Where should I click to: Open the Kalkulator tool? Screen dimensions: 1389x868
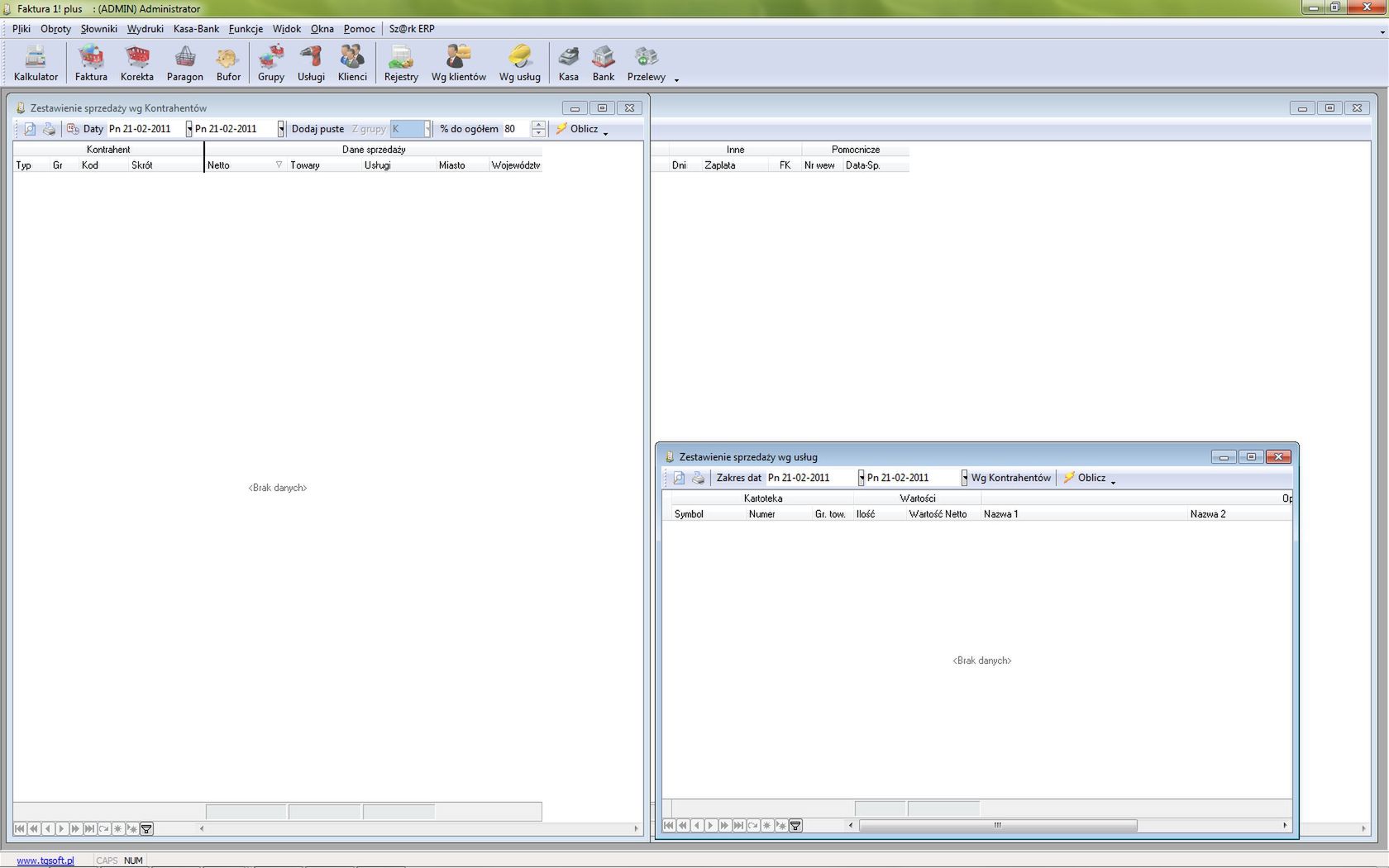coord(36,64)
